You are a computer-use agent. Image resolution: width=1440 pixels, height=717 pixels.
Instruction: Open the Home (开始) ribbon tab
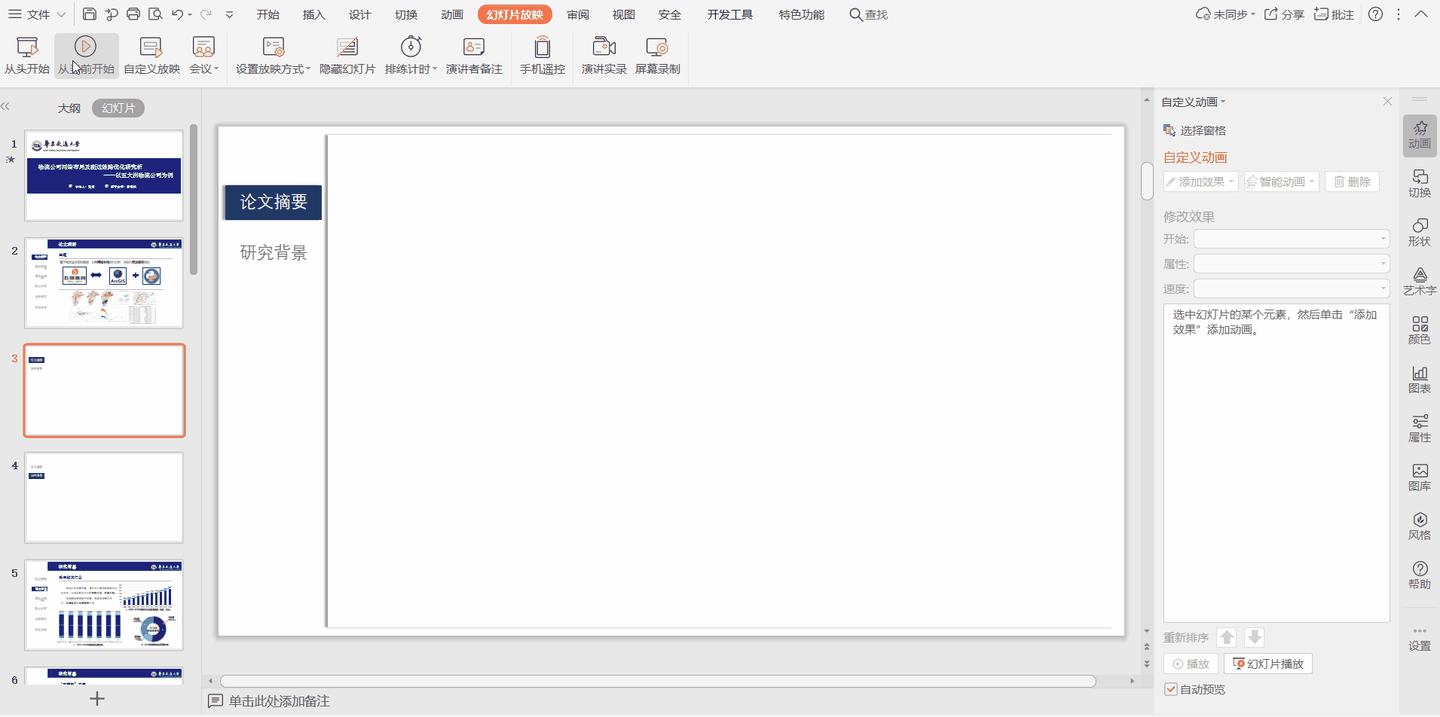(268, 14)
